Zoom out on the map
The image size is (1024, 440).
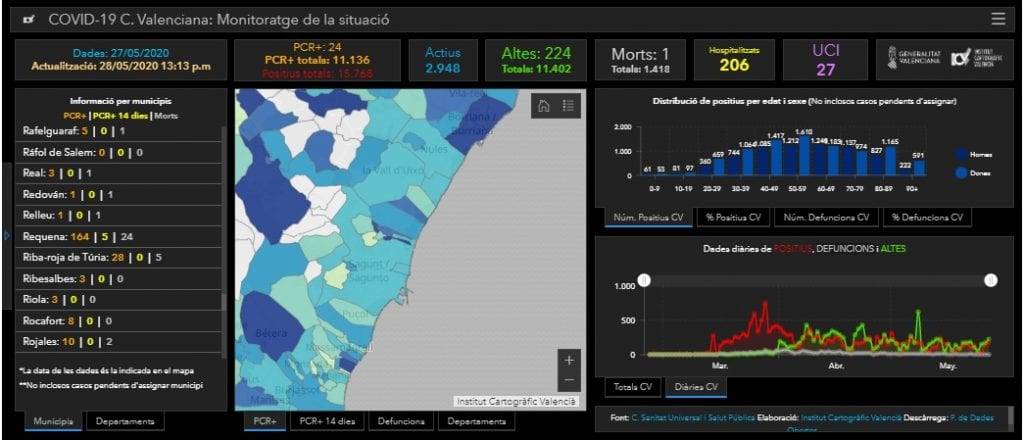pos(569,381)
